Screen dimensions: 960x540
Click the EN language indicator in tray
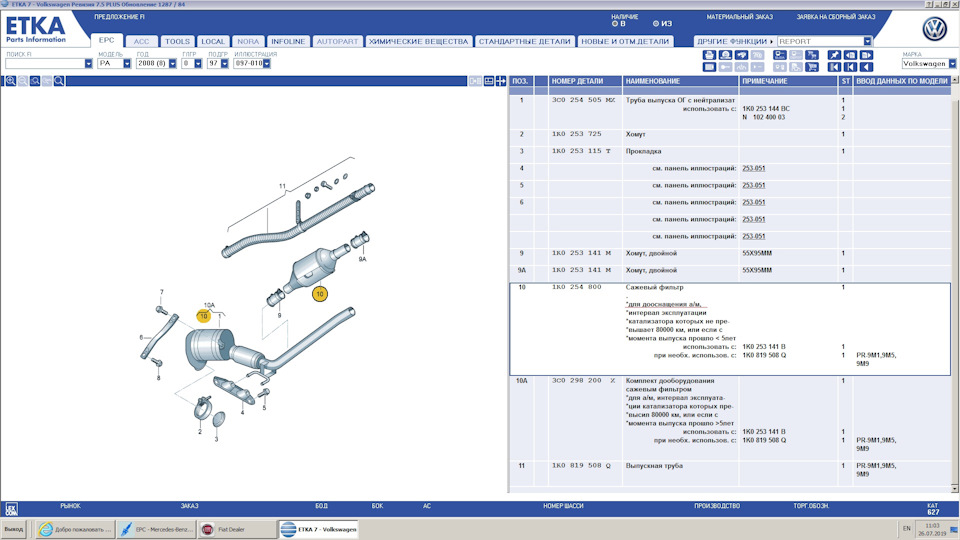(x=907, y=528)
